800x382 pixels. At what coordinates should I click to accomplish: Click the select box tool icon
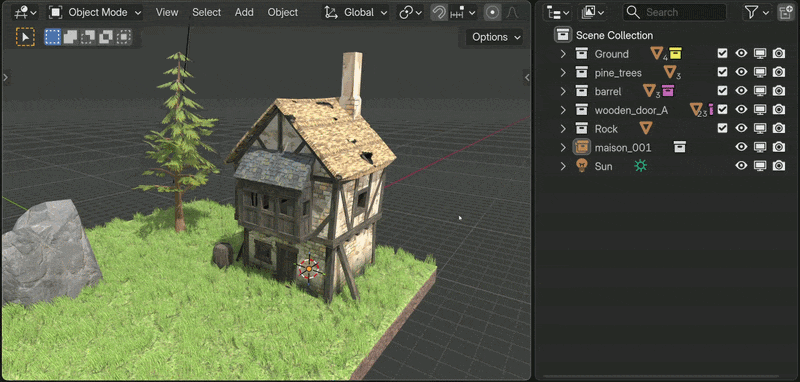coord(25,37)
